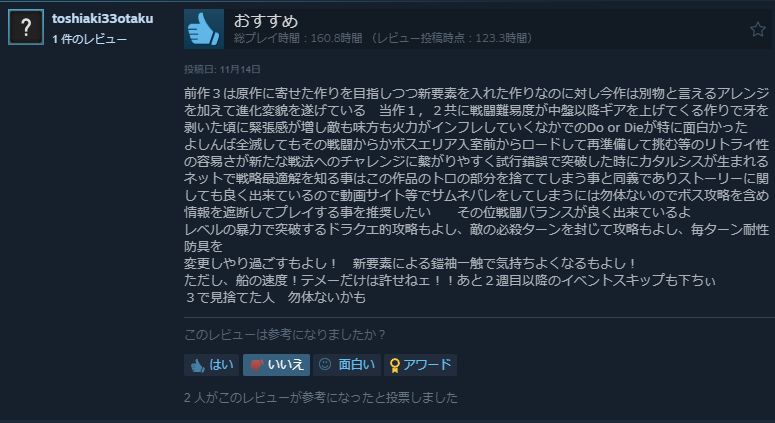This screenshot has width=775, height=423.
Task: Click the 投稿日: 11月14日 post date
Action: [222, 69]
